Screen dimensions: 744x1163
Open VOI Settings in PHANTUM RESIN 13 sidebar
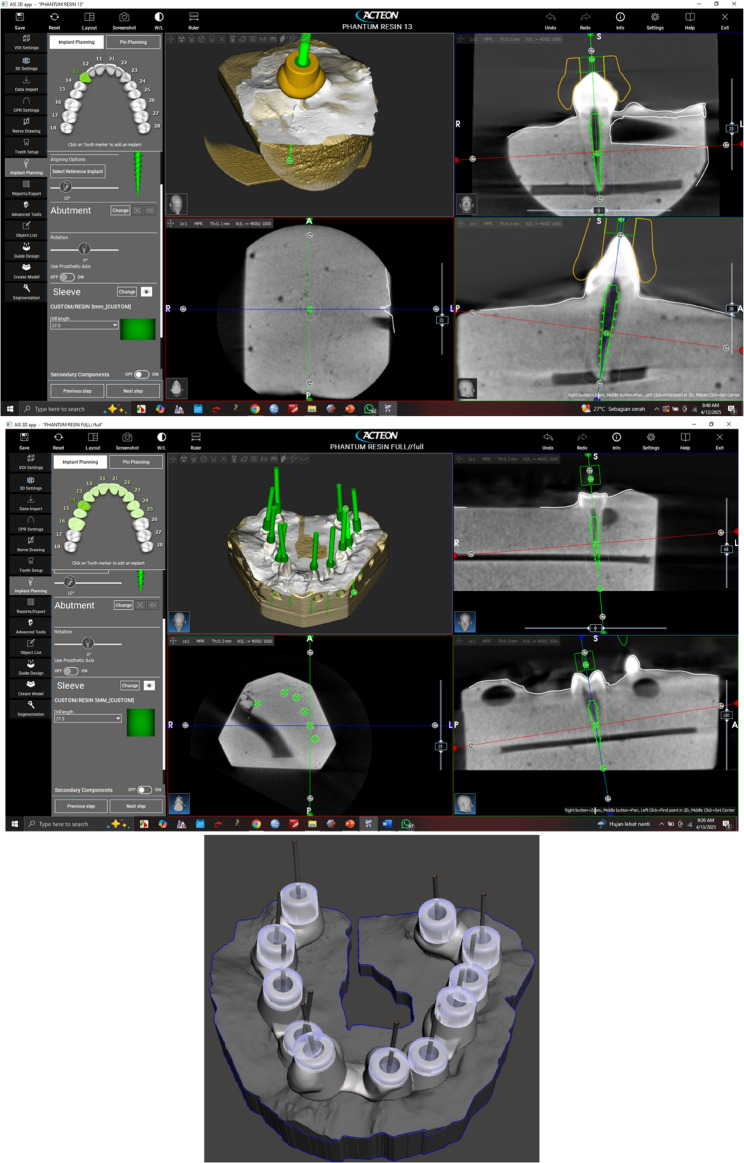click(26, 42)
